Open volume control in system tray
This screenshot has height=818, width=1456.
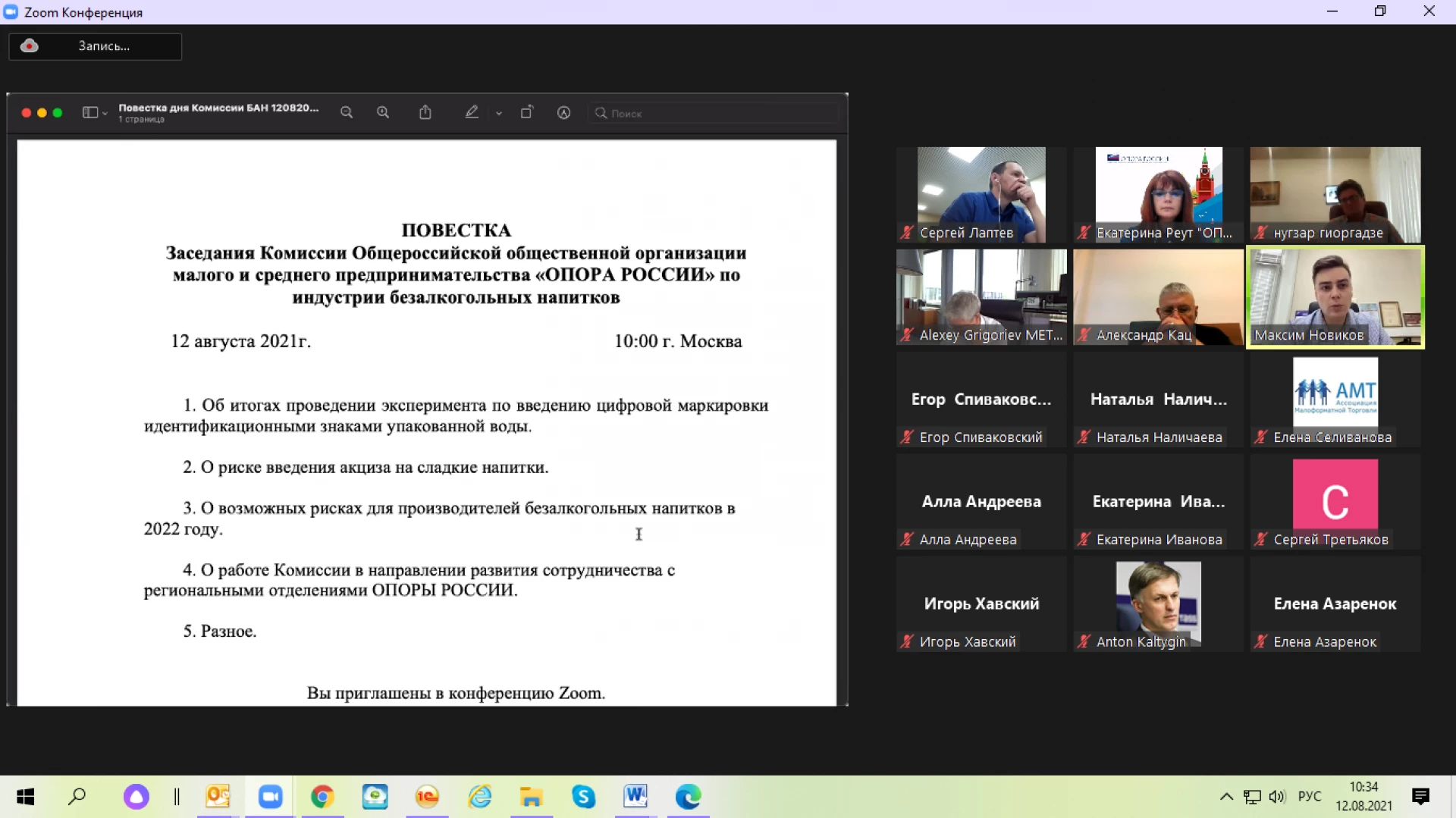click(1278, 797)
